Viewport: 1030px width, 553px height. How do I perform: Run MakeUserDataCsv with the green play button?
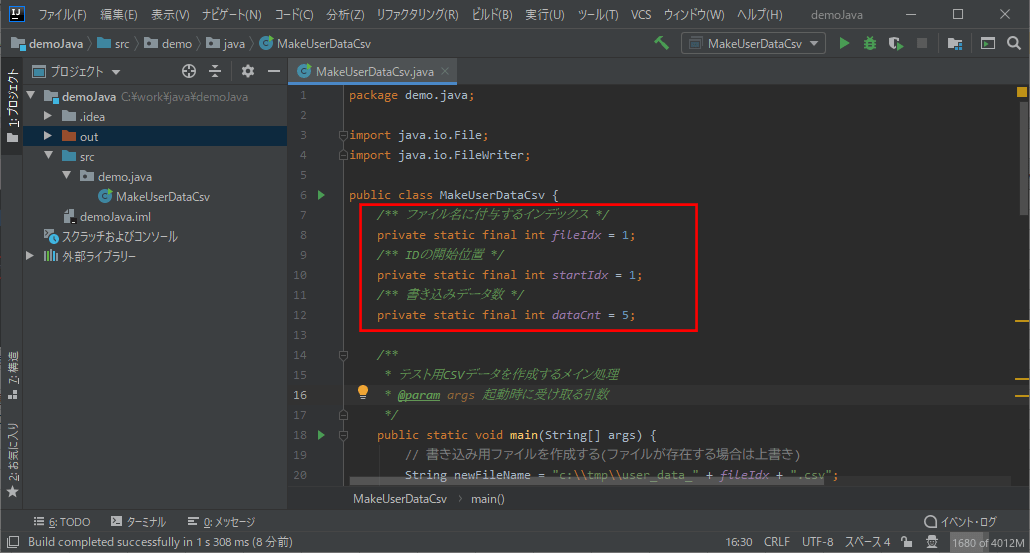pos(844,43)
